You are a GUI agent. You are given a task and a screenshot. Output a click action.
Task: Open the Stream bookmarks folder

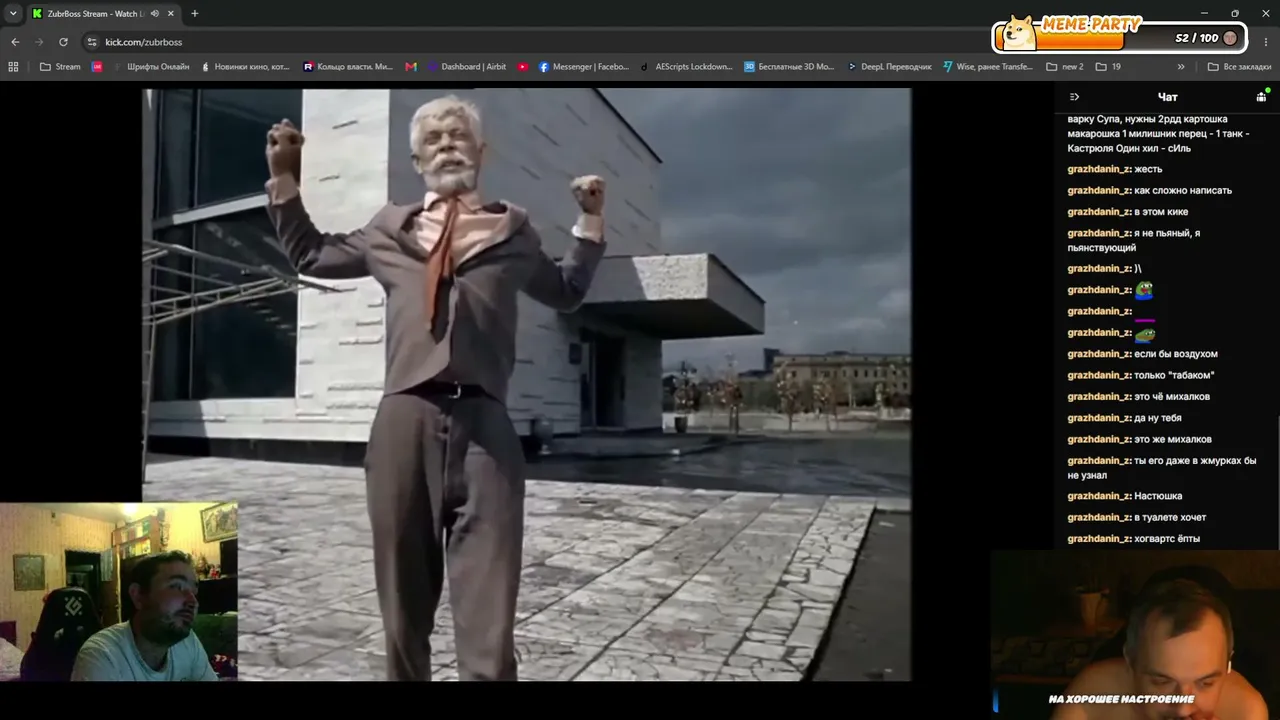[60, 67]
